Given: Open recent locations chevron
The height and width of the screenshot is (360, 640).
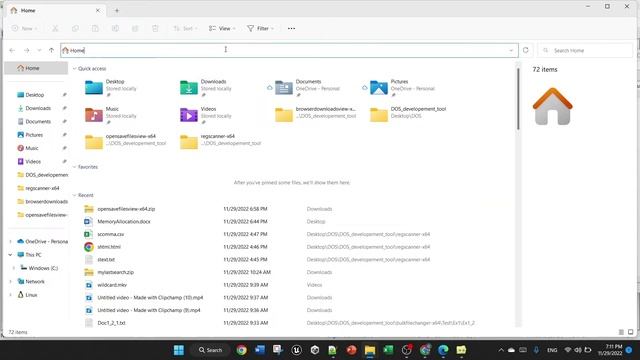Looking at the screenshot, I should (39, 50).
